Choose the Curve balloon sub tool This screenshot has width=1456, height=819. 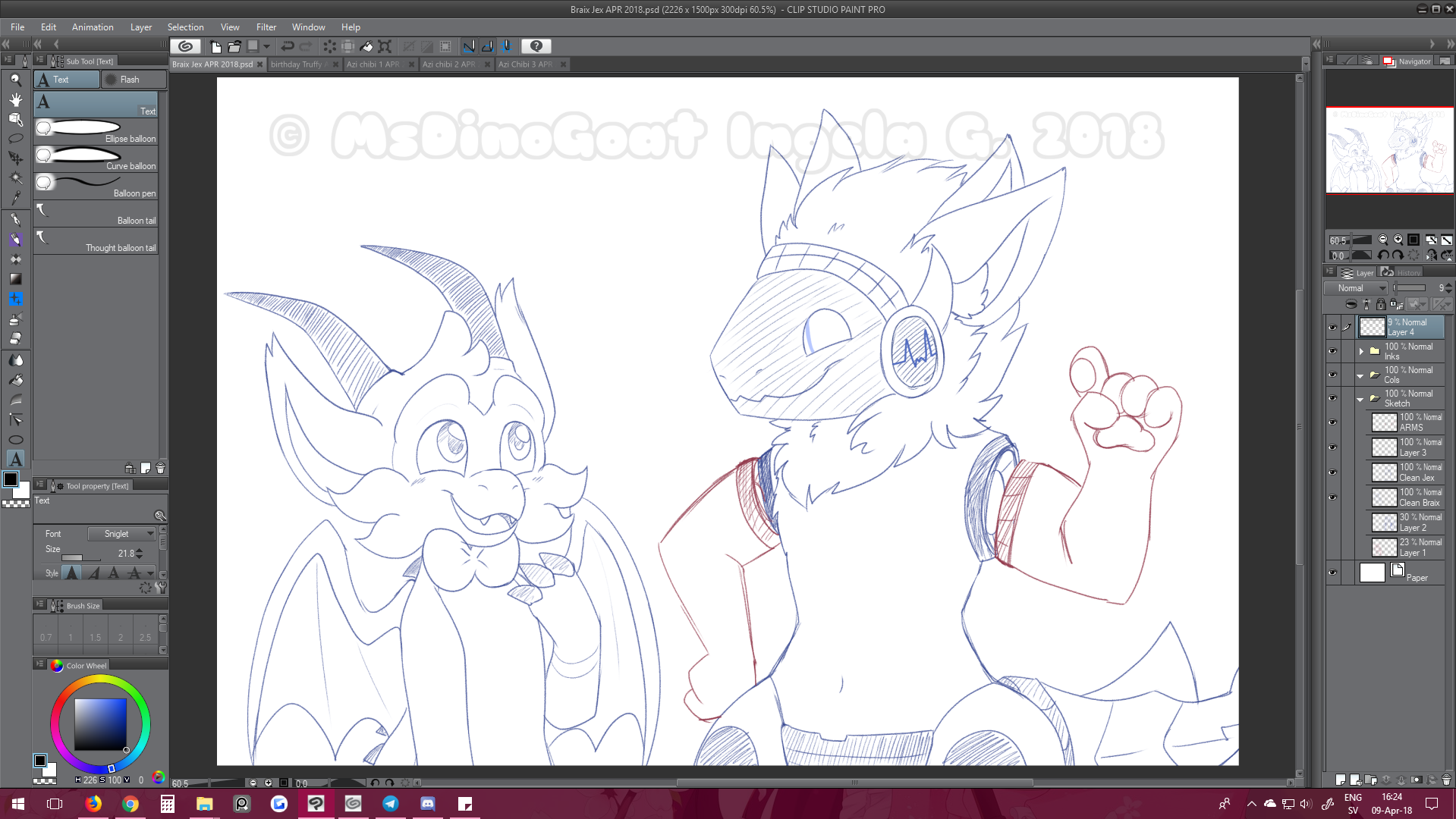coord(96,159)
